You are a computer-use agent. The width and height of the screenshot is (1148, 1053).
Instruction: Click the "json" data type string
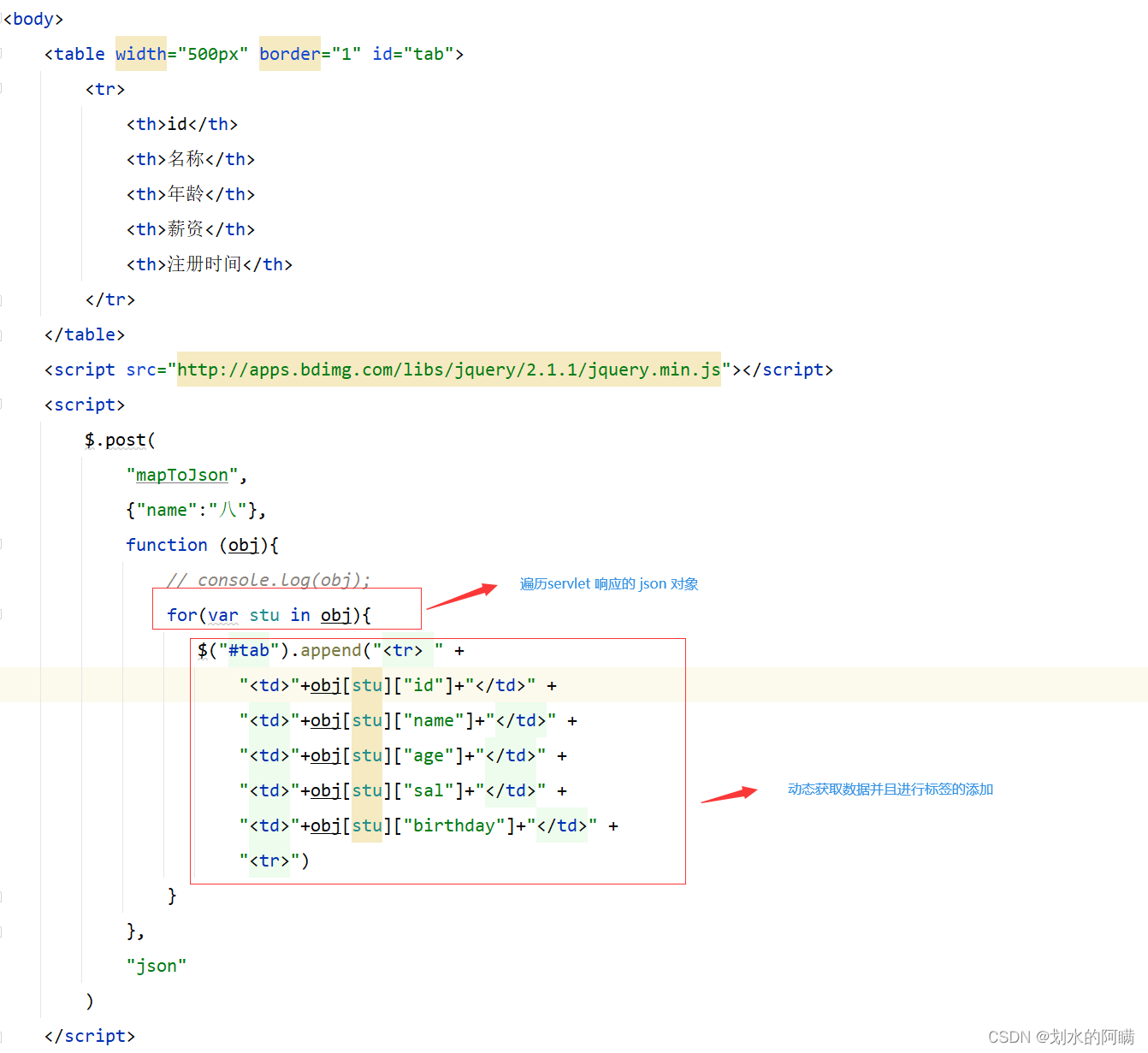pos(157,966)
